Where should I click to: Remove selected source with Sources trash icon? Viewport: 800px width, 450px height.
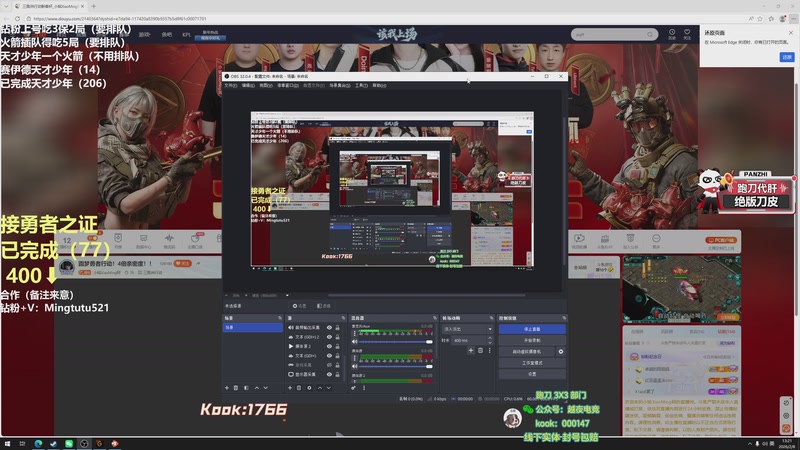click(x=299, y=388)
